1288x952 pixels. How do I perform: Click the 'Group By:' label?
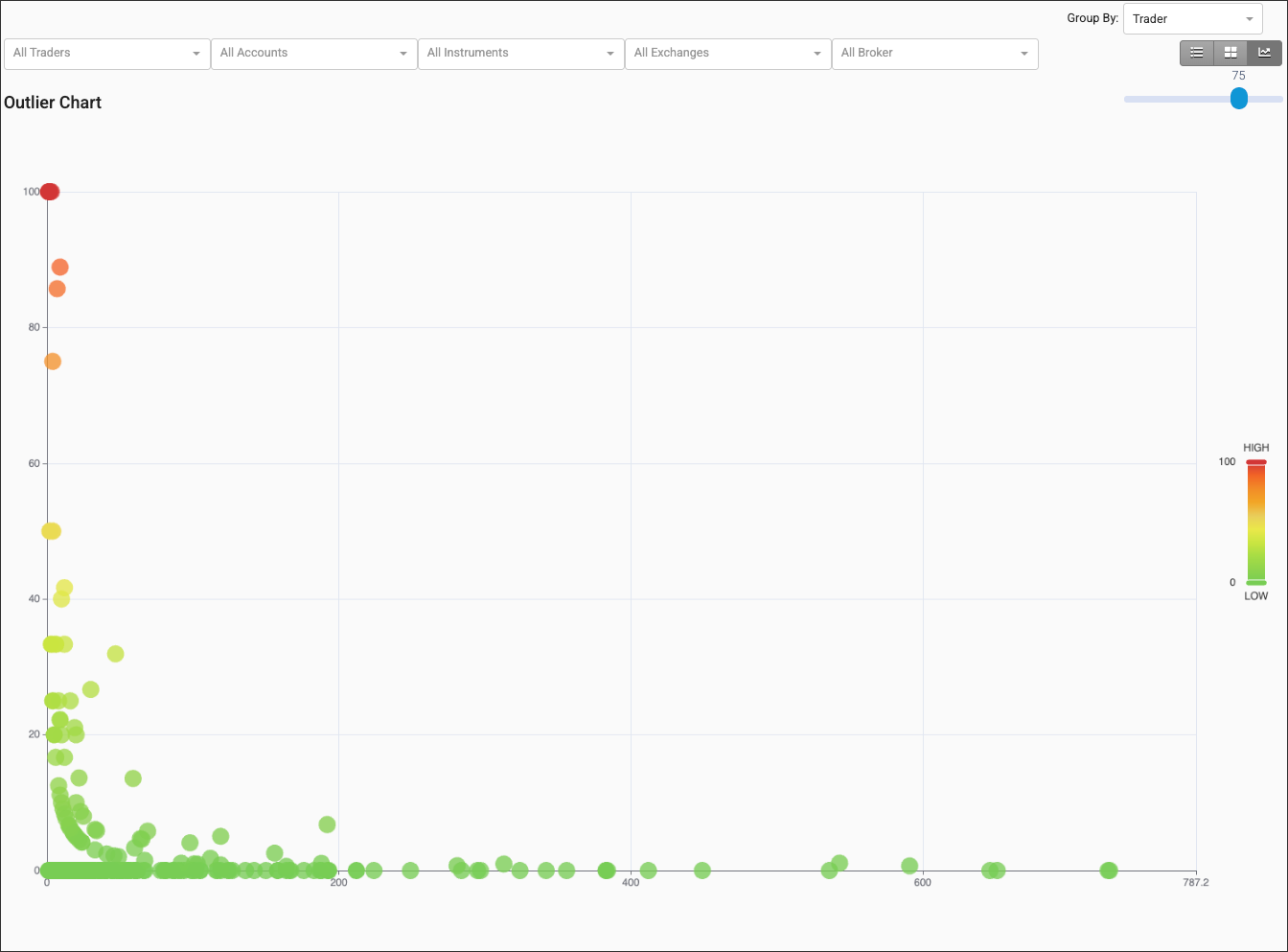(x=1092, y=18)
